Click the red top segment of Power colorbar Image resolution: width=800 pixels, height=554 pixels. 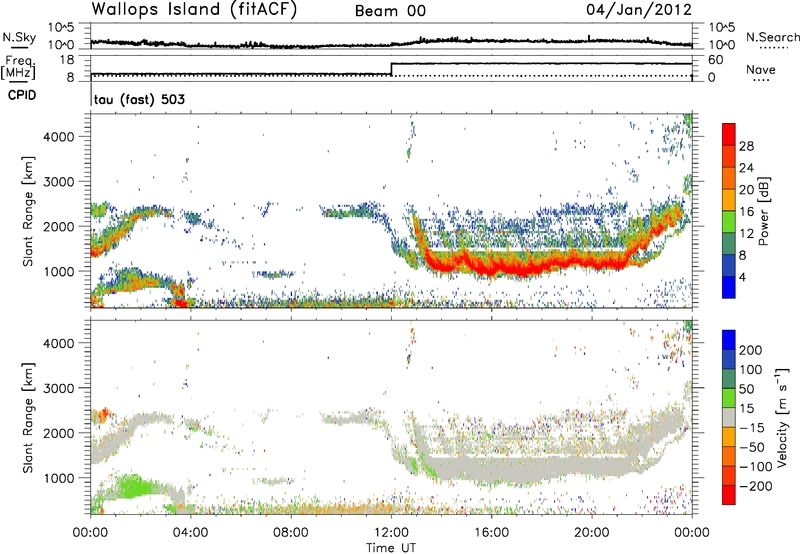tap(729, 134)
